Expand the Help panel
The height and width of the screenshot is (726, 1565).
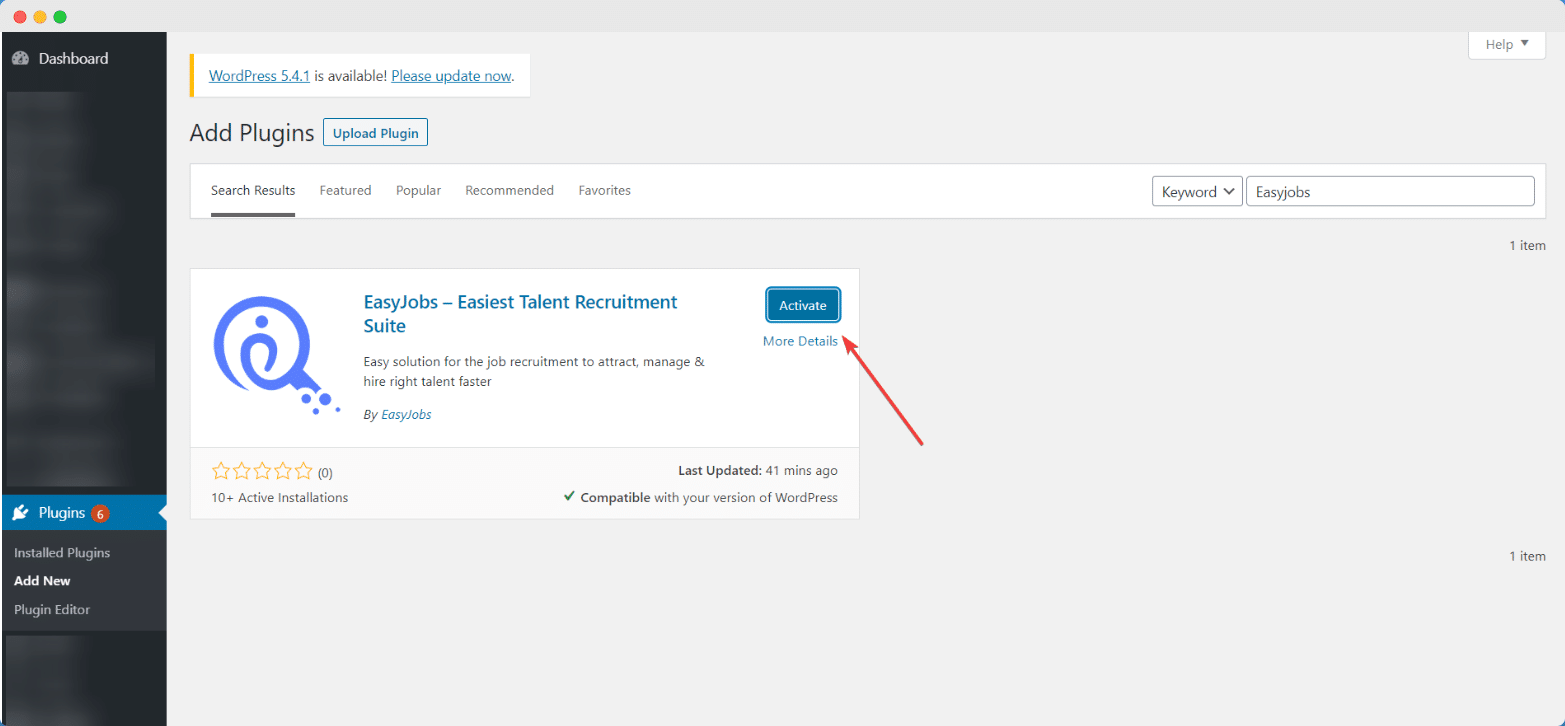click(x=1507, y=44)
